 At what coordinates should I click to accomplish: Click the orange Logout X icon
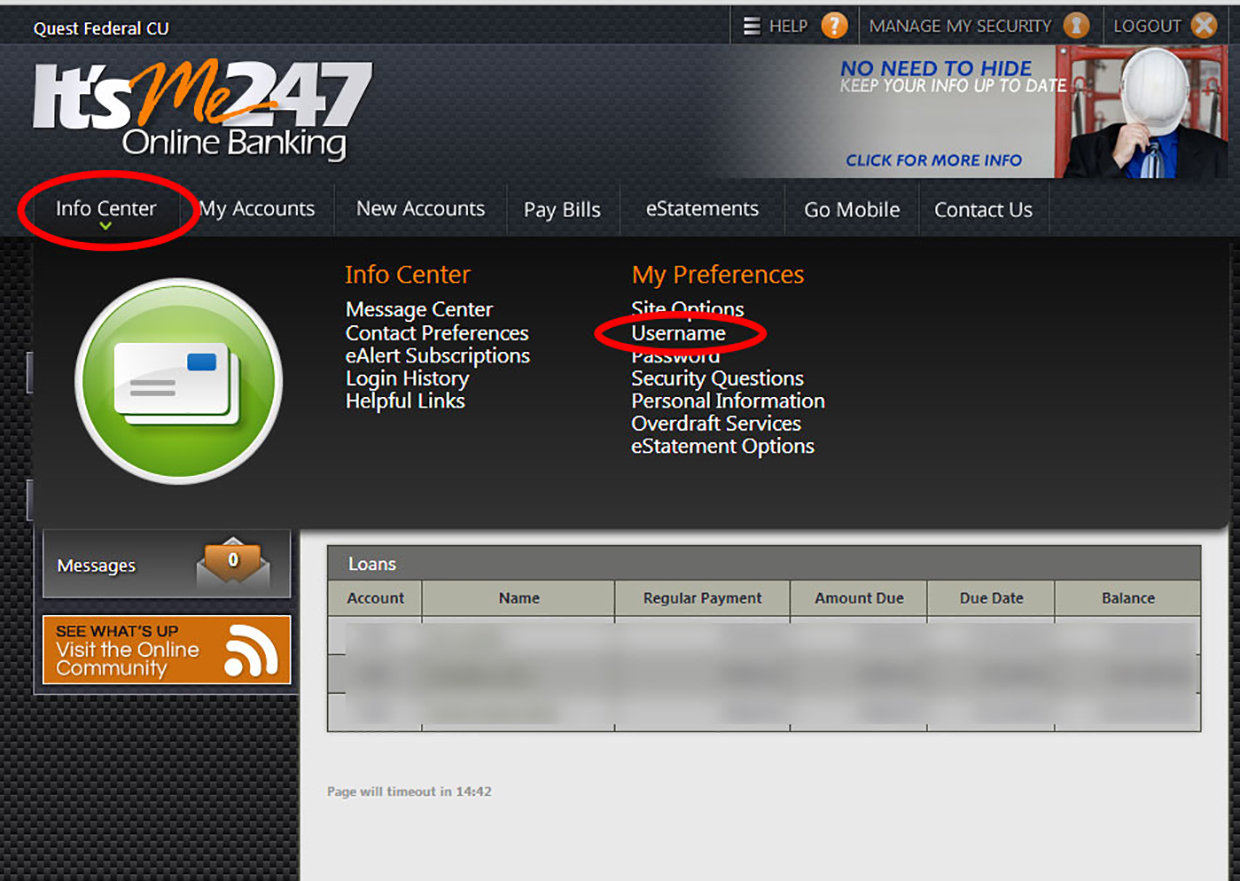pyautogui.click(x=1204, y=26)
